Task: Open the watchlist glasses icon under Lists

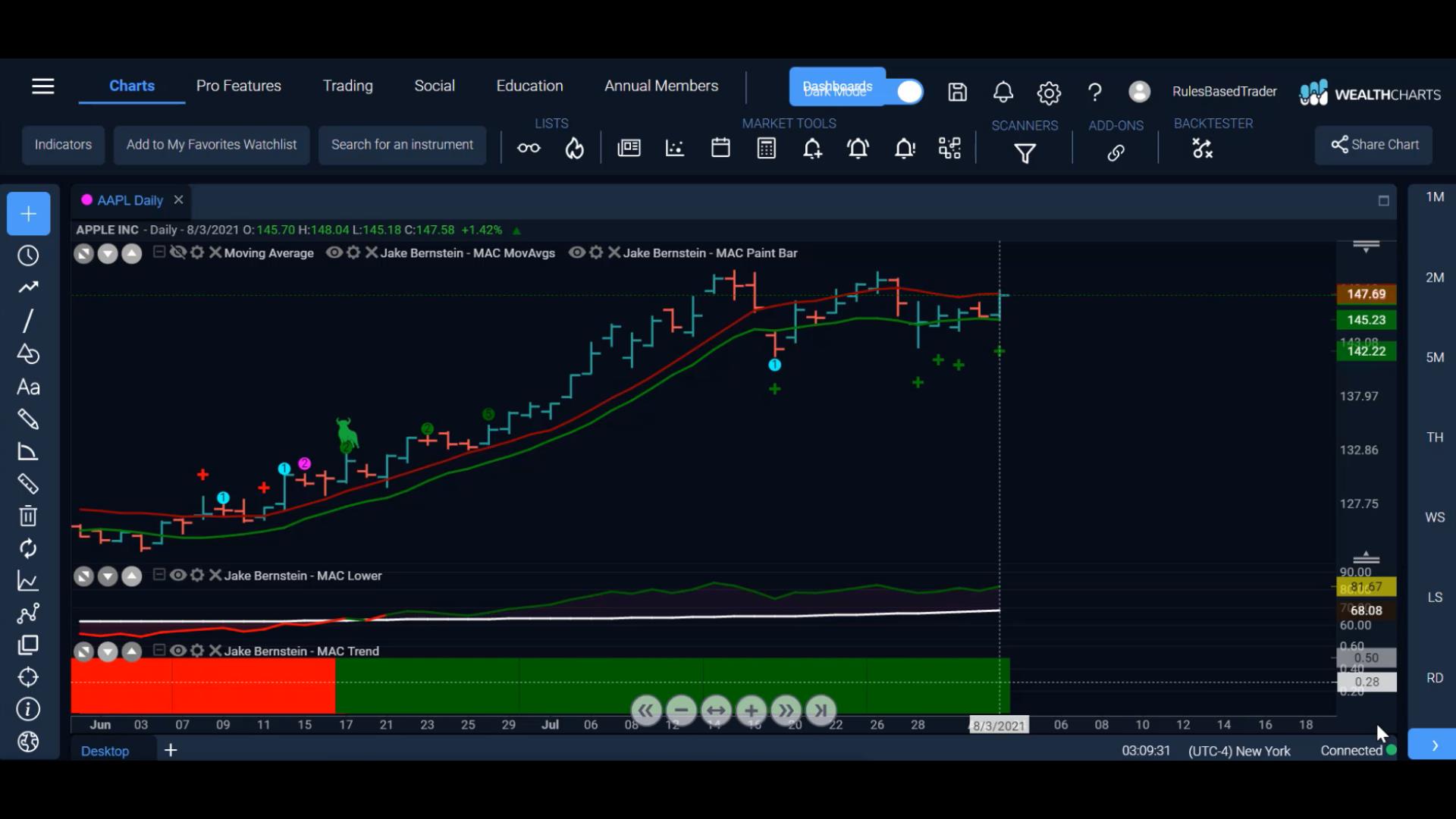Action: pyautogui.click(x=529, y=148)
